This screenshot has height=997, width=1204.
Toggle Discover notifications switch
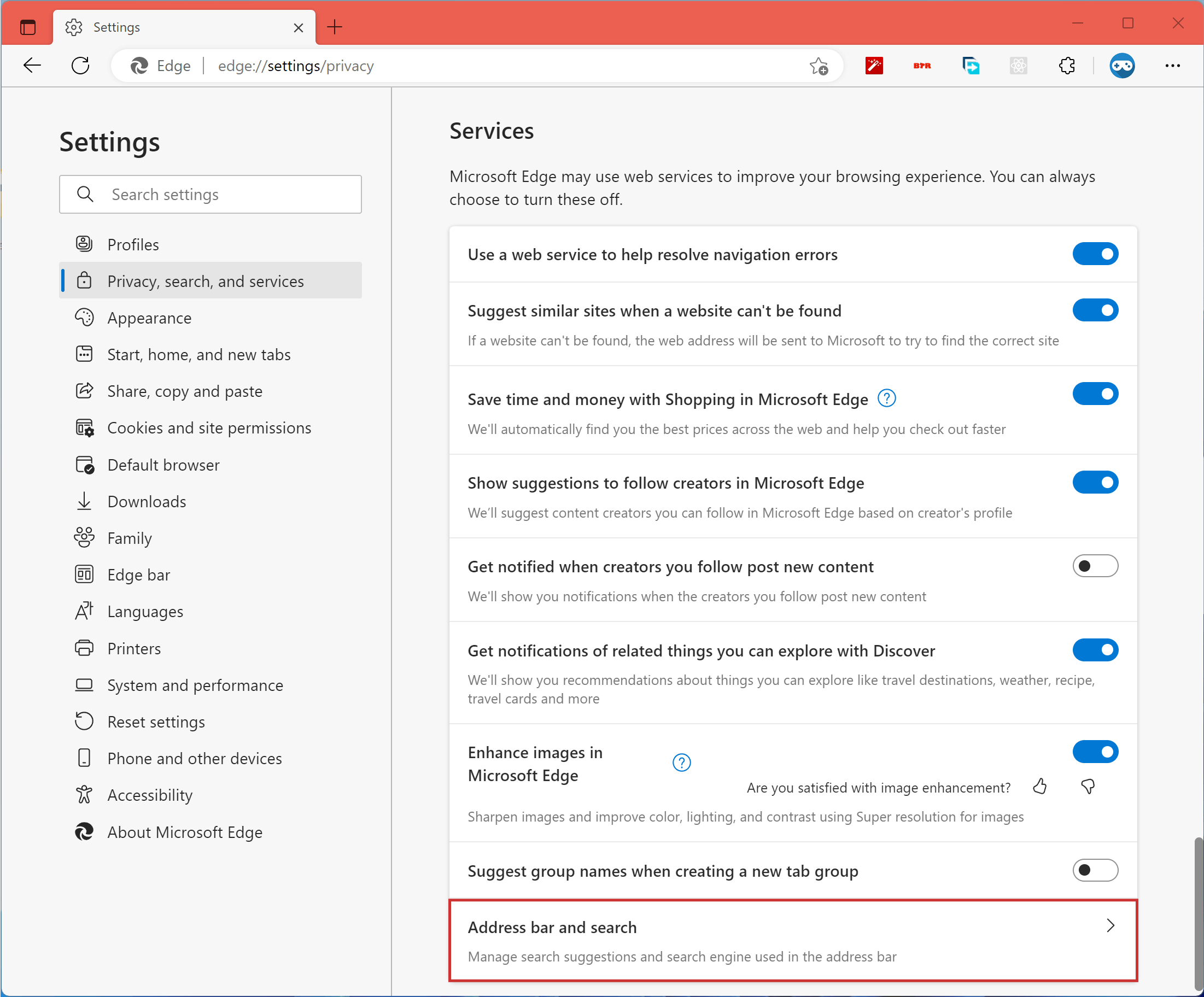pyautogui.click(x=1095, y=650)
